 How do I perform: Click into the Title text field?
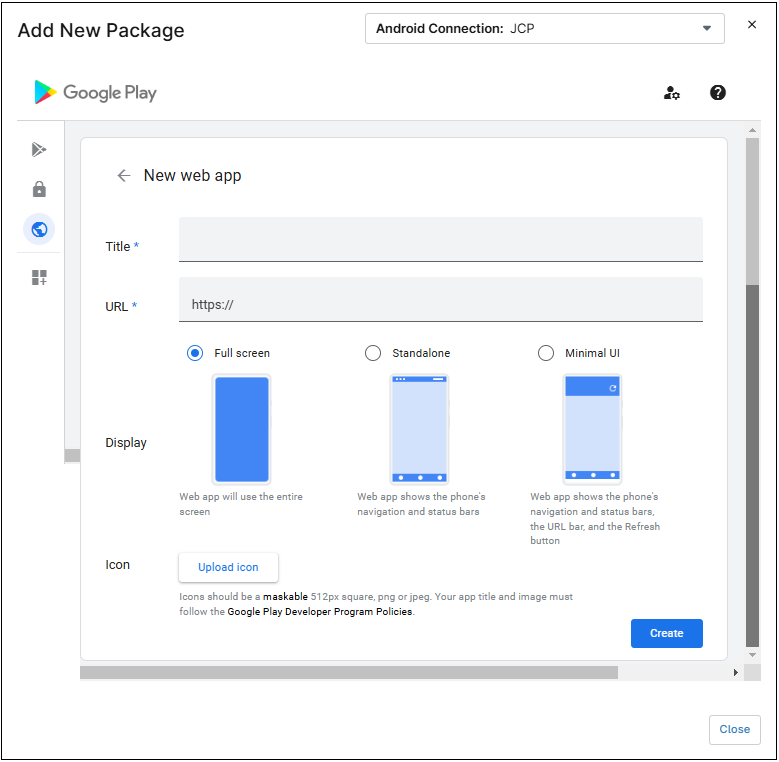(x=440, y=240)
